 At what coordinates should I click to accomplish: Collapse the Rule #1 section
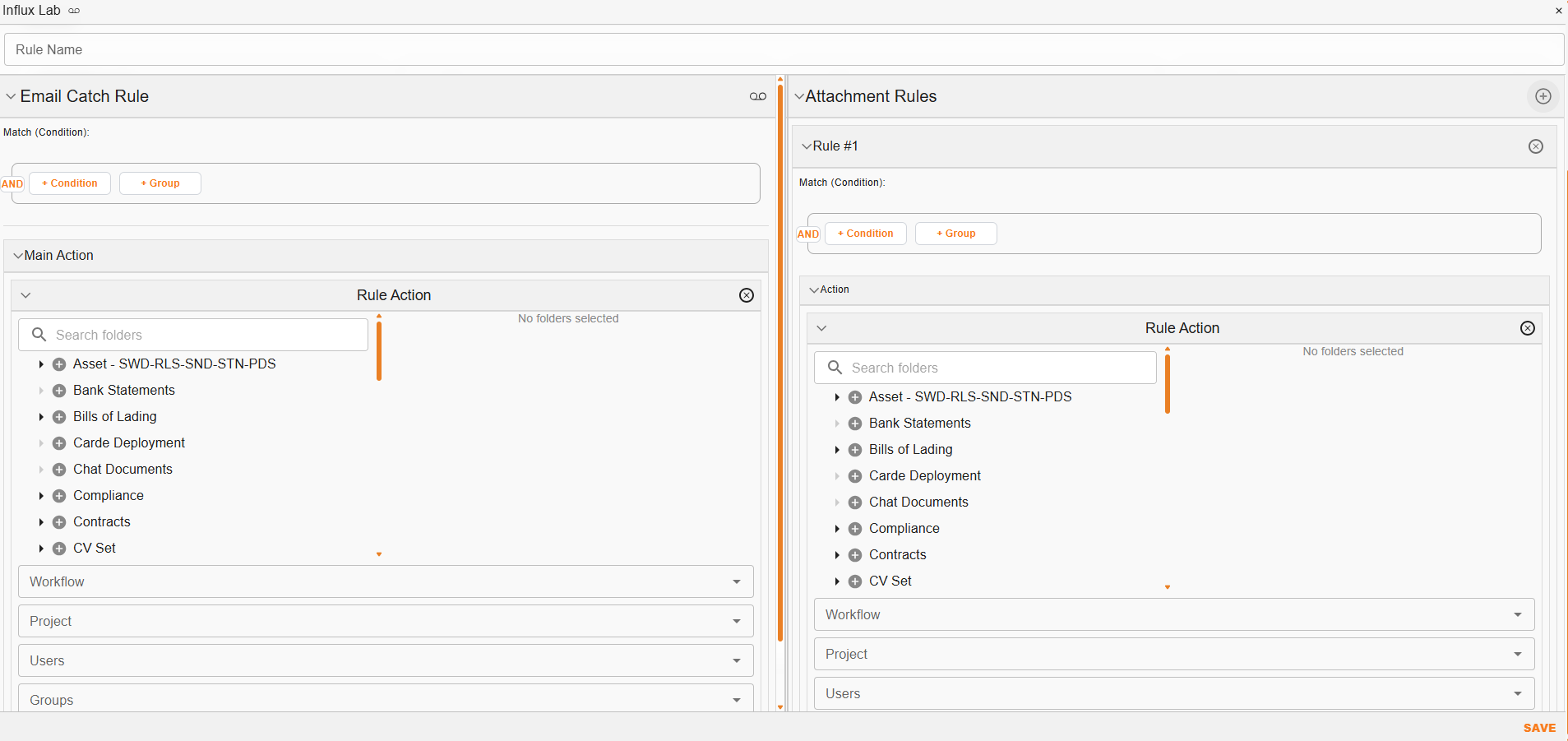point(807,146)
